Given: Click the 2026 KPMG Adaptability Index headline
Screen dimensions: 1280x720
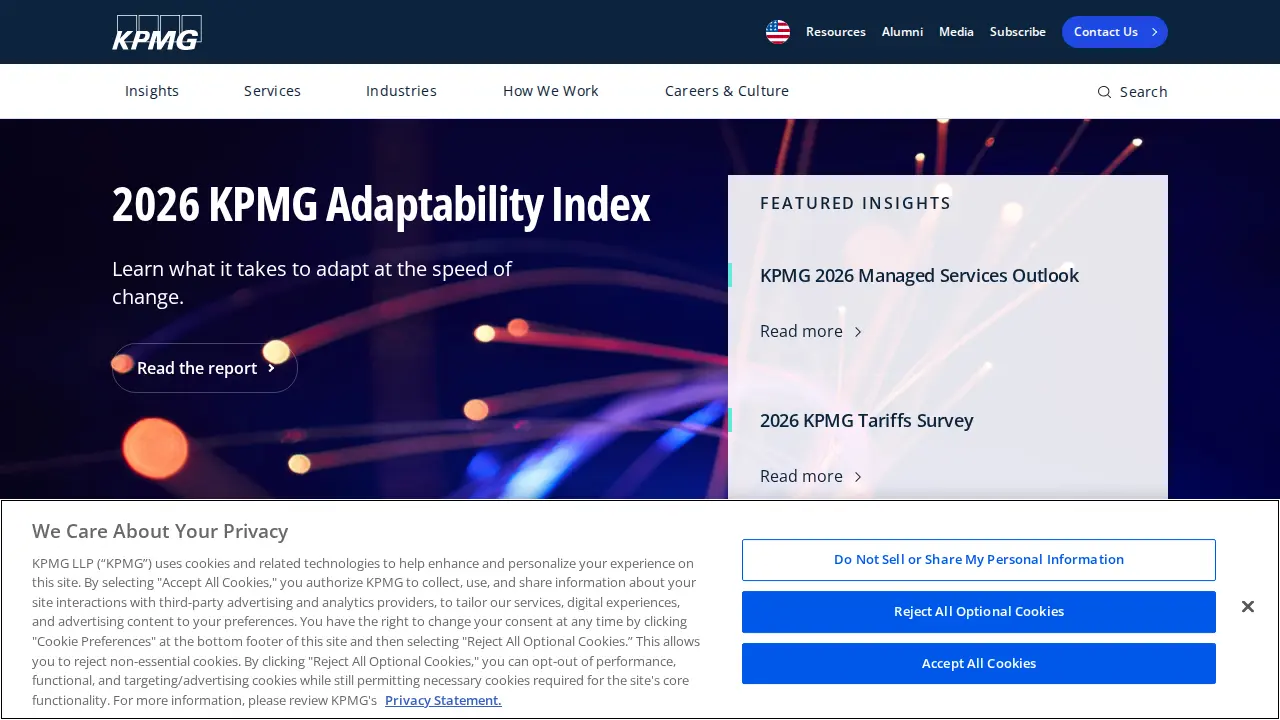Looking at the screenshot, I should pyautogui.click(x=381, y=205).
